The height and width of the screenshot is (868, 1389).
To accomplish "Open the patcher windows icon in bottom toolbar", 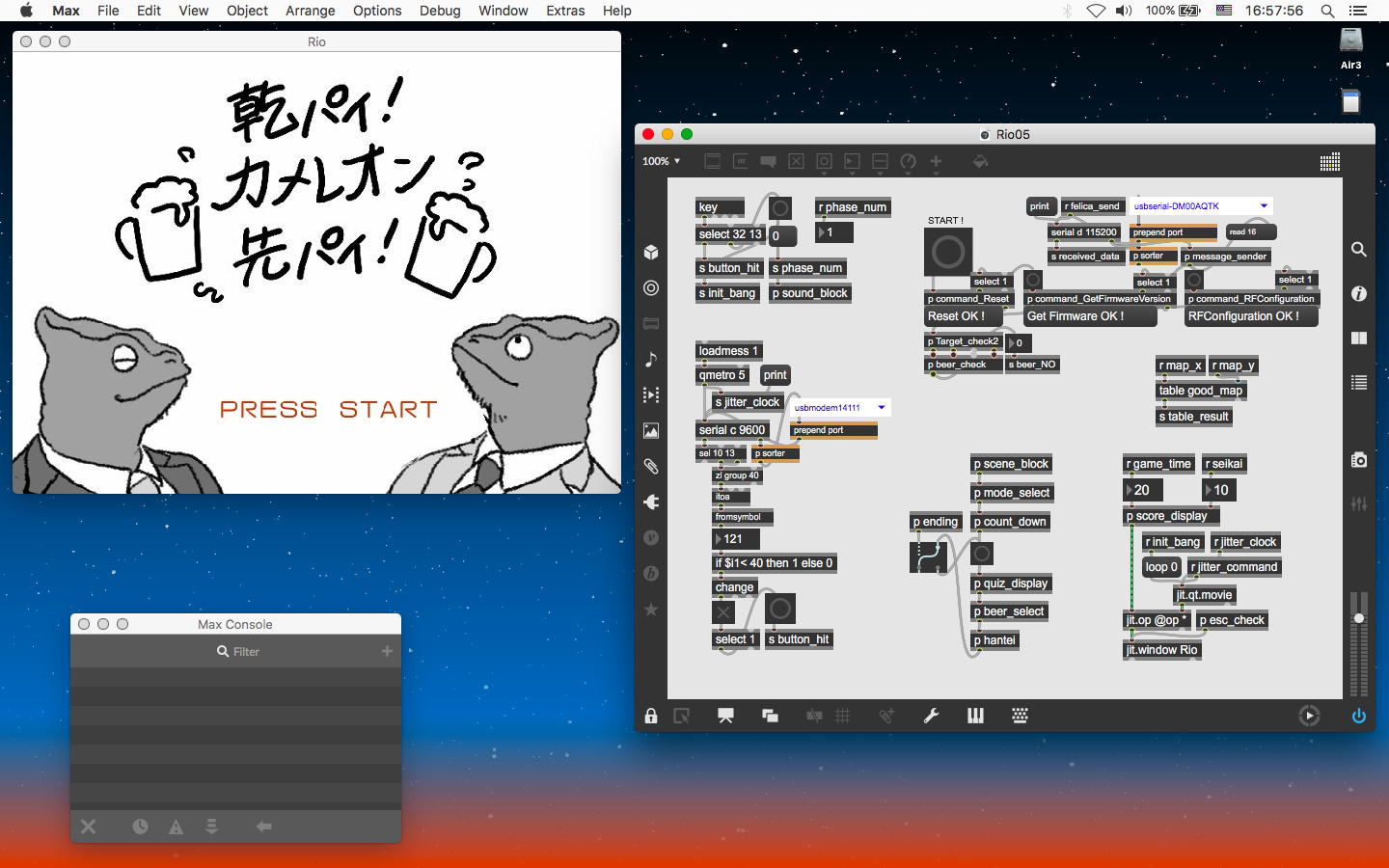I will (770, 716).
